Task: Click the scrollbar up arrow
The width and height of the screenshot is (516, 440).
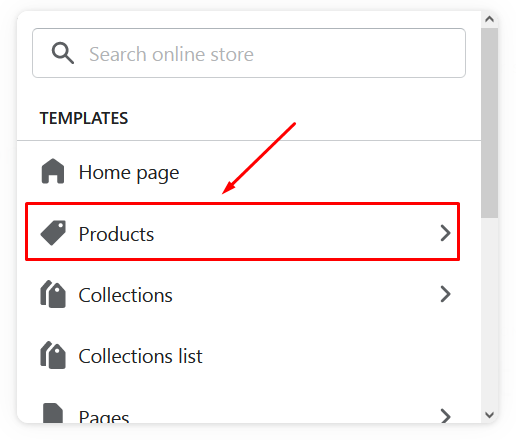Action: click(x=489, y=19)
